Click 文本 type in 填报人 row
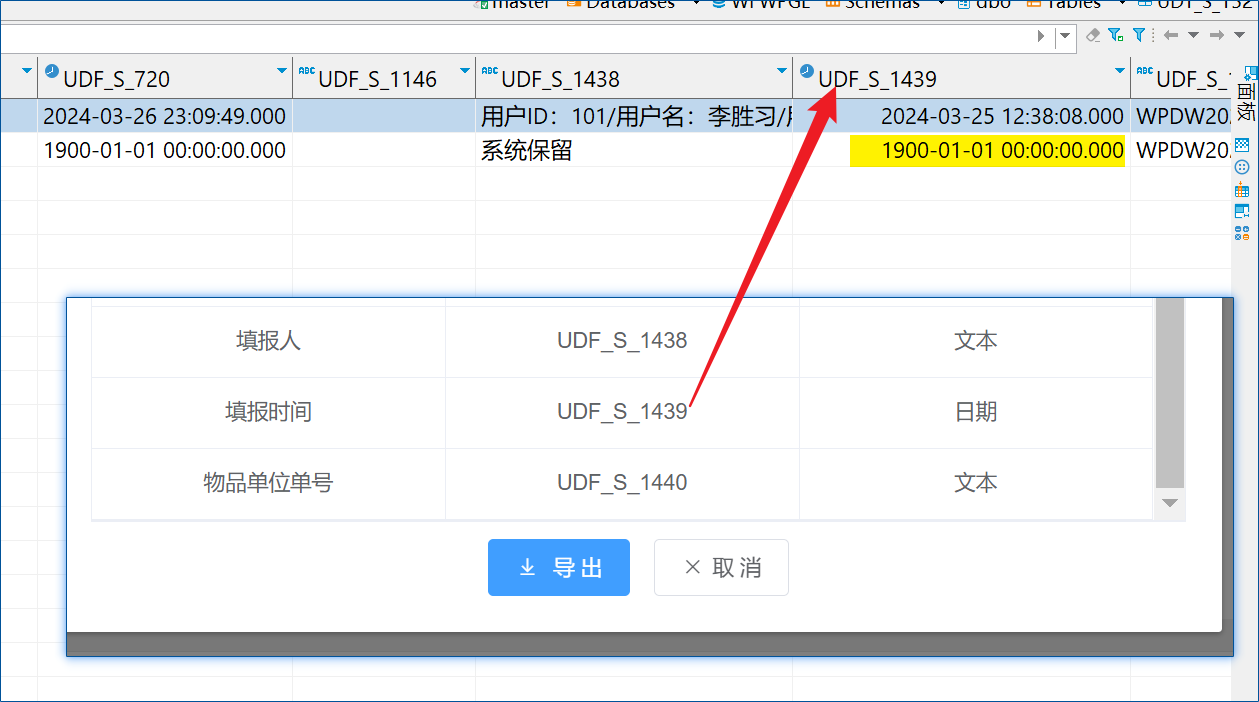This screenshot has width=1259, height=702. [x=976, y=341]
